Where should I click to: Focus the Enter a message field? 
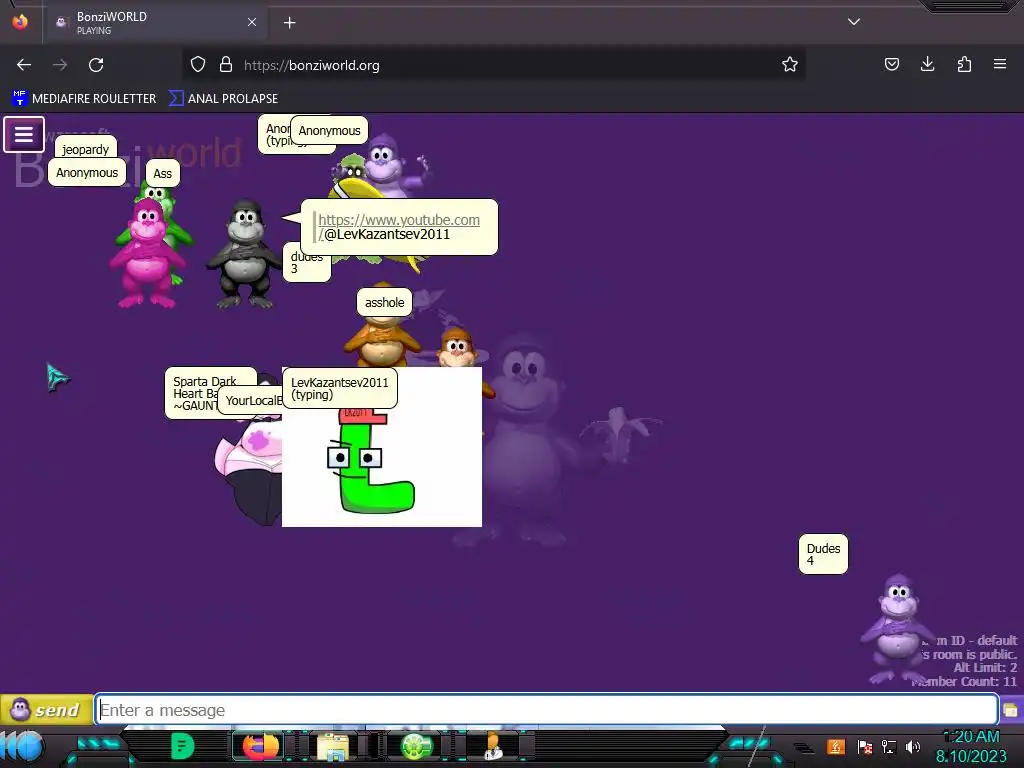tap(547, 710)
